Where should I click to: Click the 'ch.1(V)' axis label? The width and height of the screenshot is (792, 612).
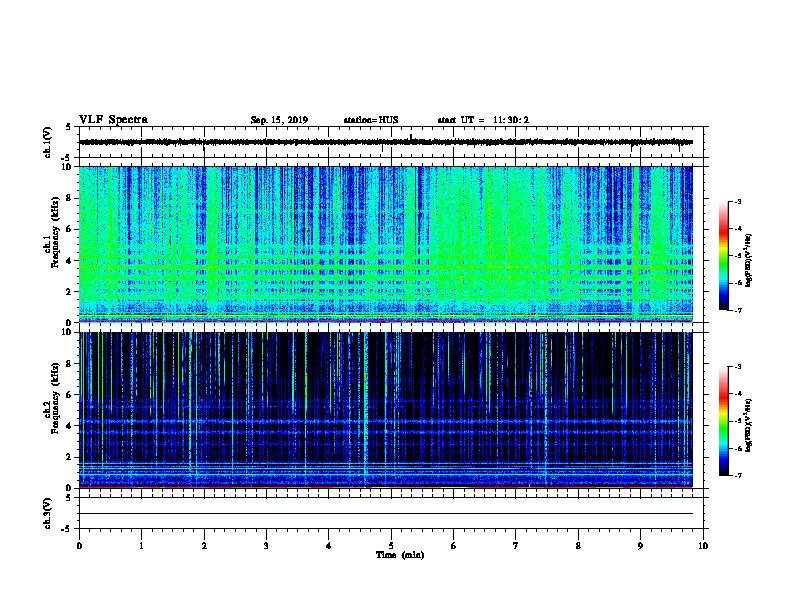47,142
